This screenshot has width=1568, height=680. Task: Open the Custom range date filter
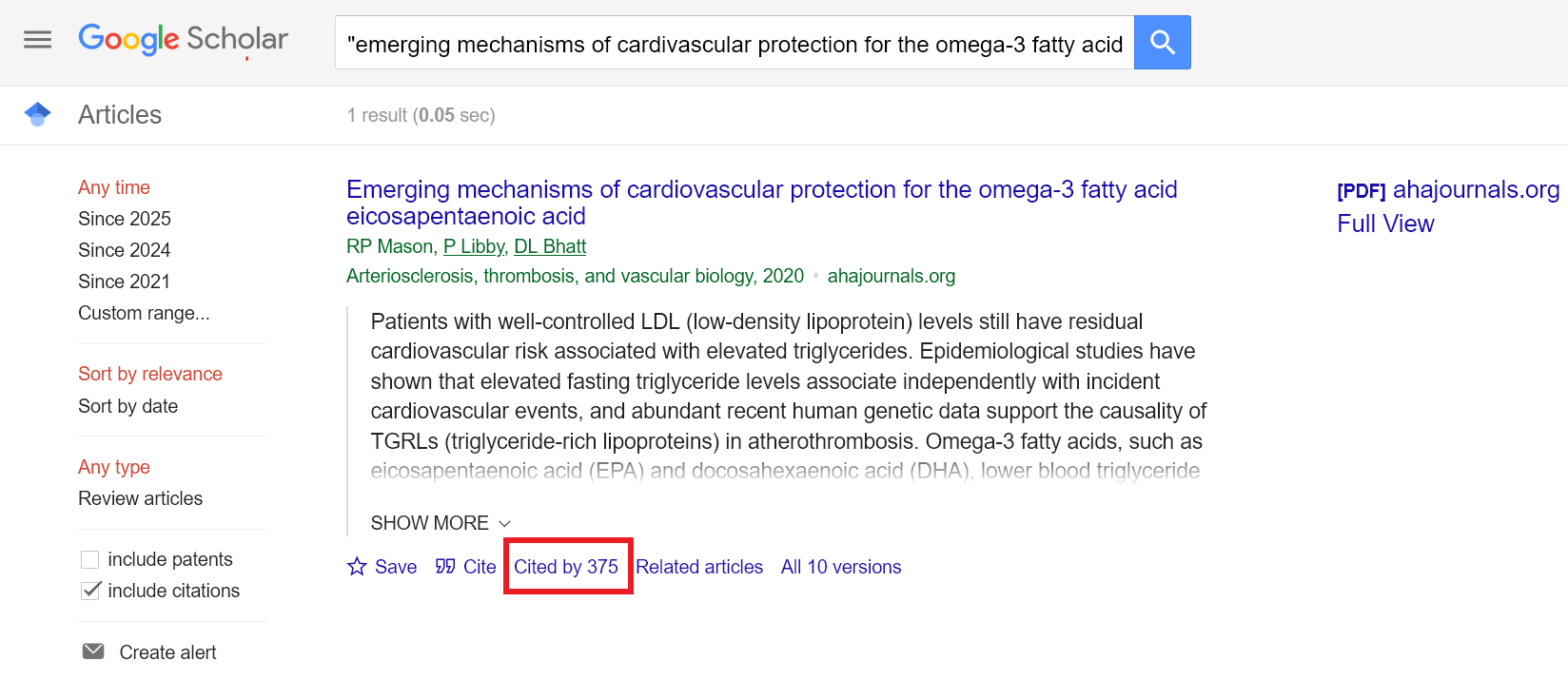(x=144, y=313)
